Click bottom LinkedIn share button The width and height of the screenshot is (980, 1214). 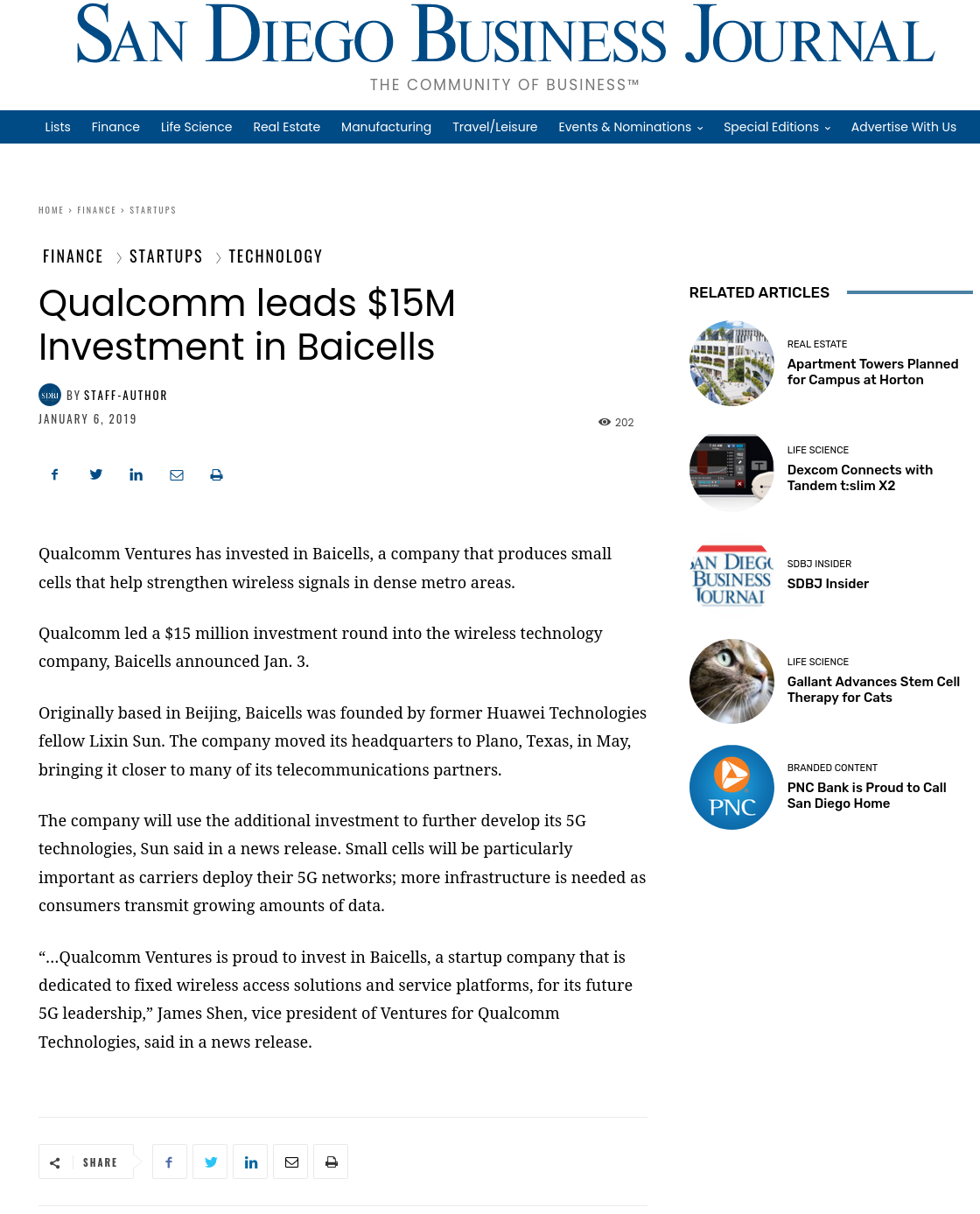[x=250, y=1161]
